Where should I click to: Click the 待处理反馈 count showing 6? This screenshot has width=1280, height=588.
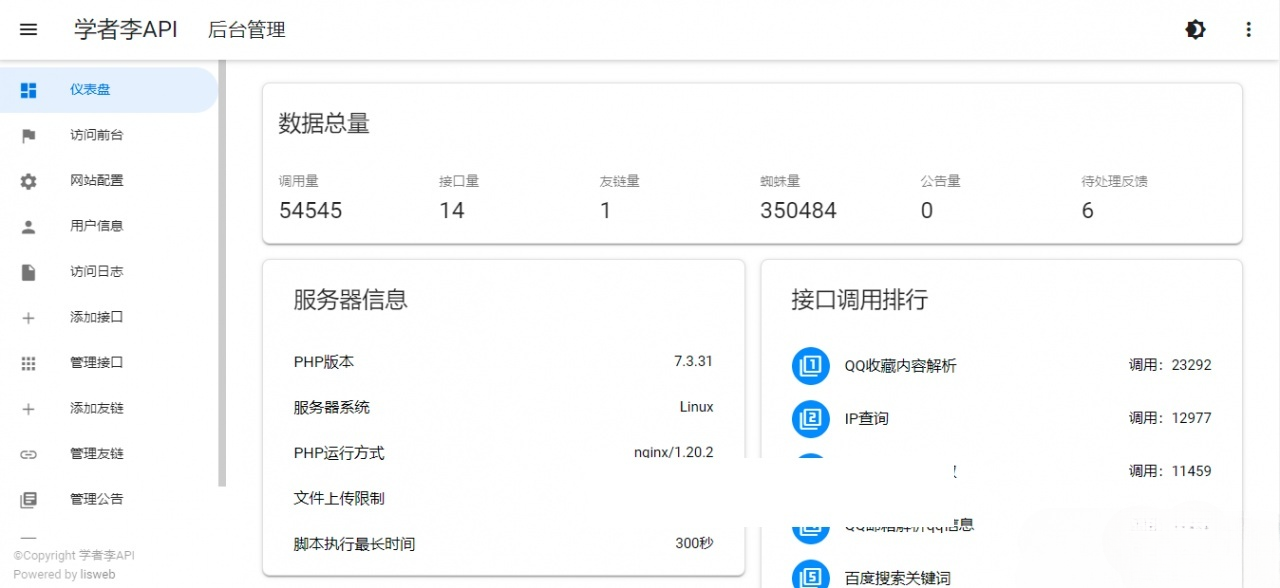click(x=1087, y=210)
